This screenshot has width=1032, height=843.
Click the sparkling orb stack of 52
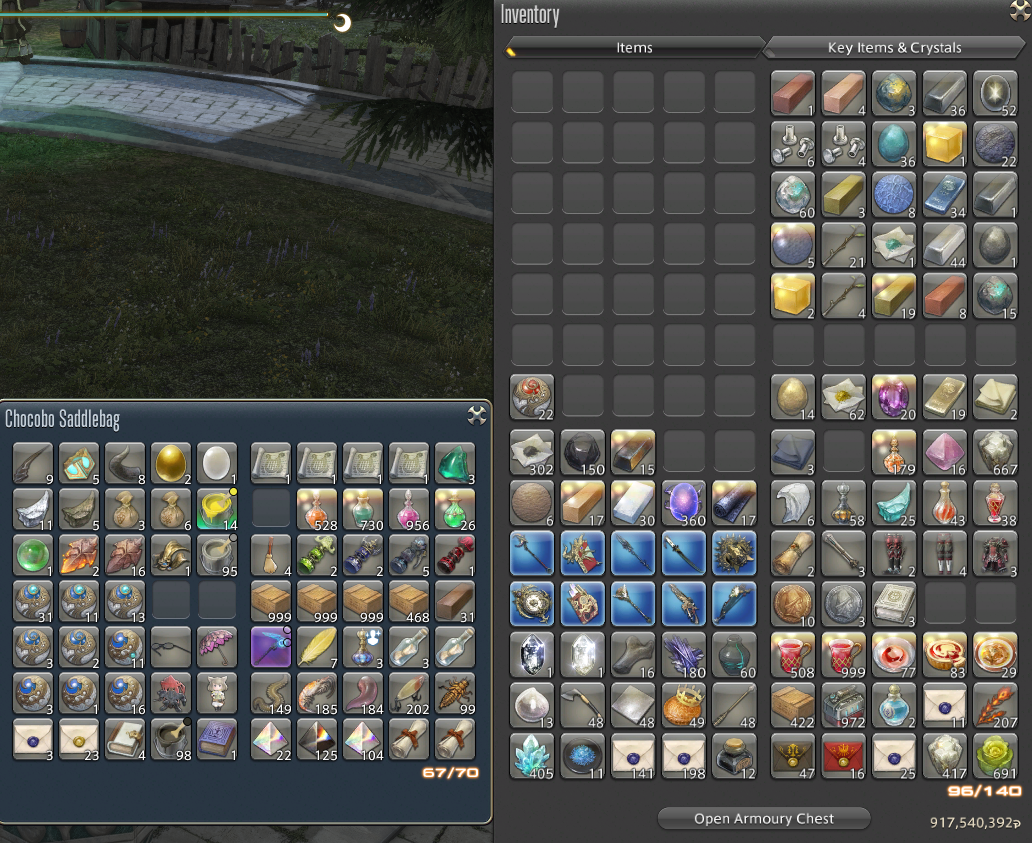tap(995, 93)
